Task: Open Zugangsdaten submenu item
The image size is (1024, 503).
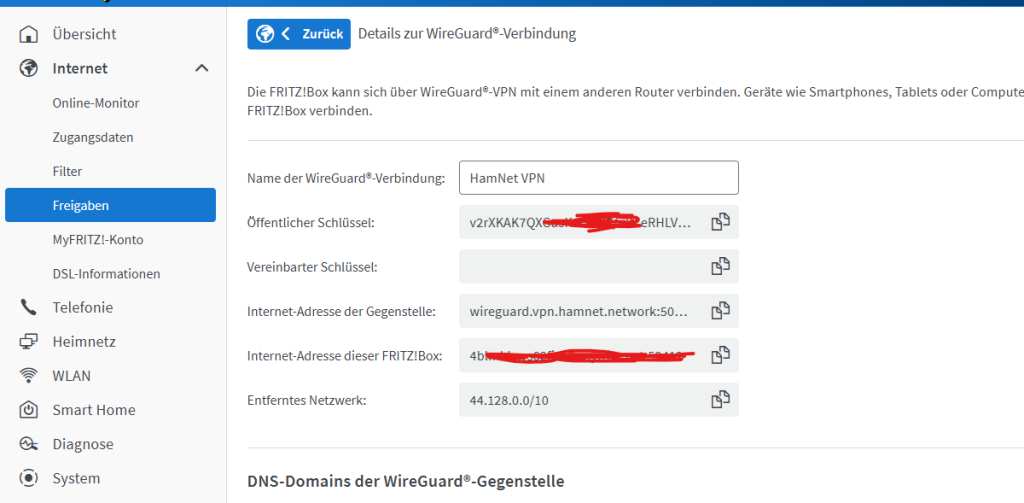Action: coord(93,137)
